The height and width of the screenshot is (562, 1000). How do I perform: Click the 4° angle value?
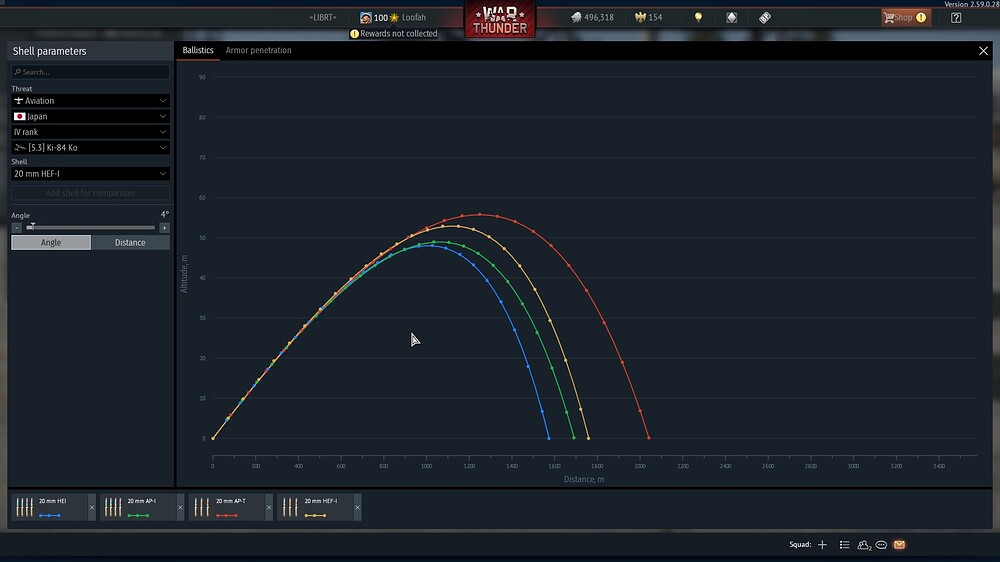point(165,214)
